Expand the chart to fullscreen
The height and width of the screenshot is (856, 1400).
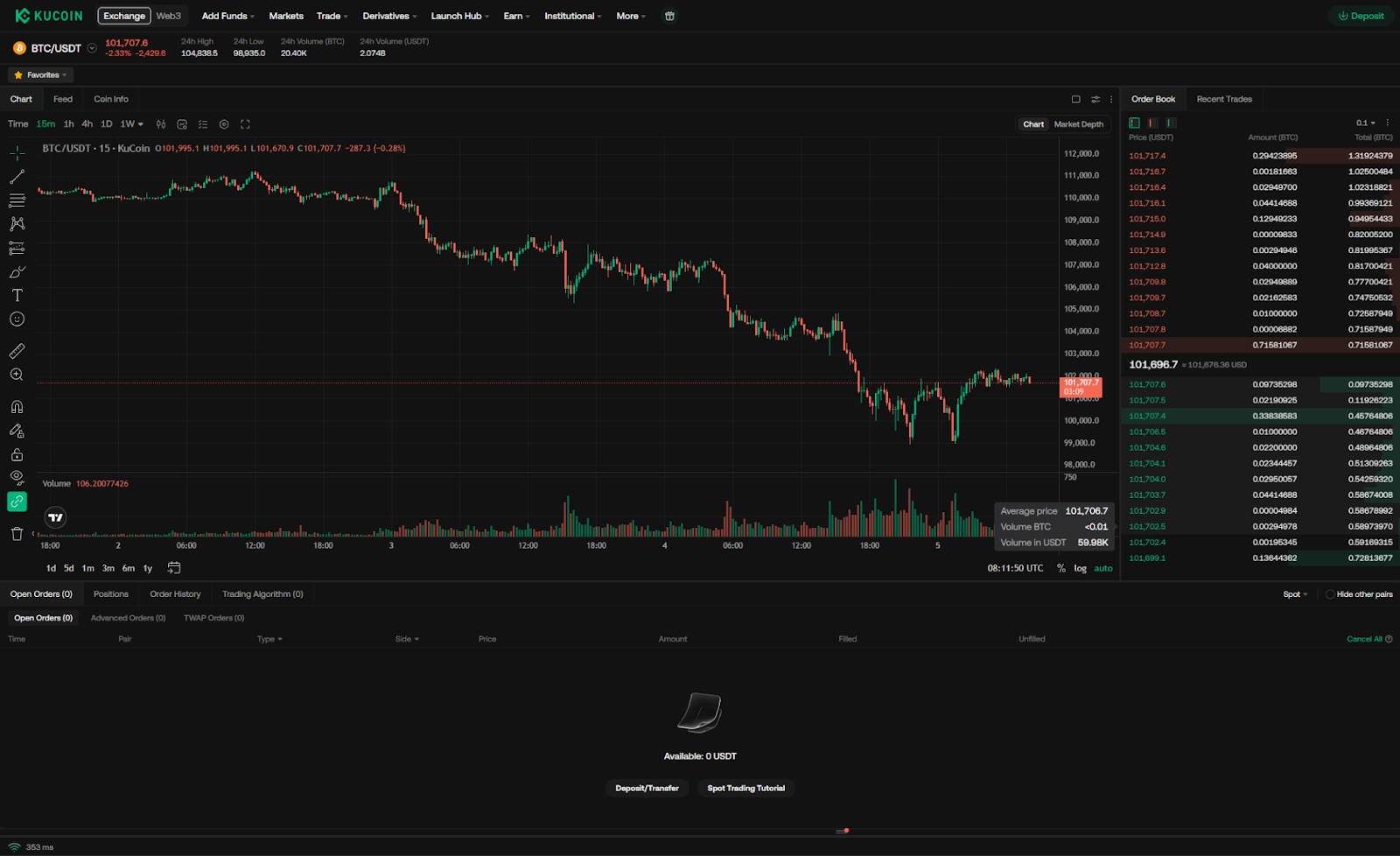click(x=245, y=123)
